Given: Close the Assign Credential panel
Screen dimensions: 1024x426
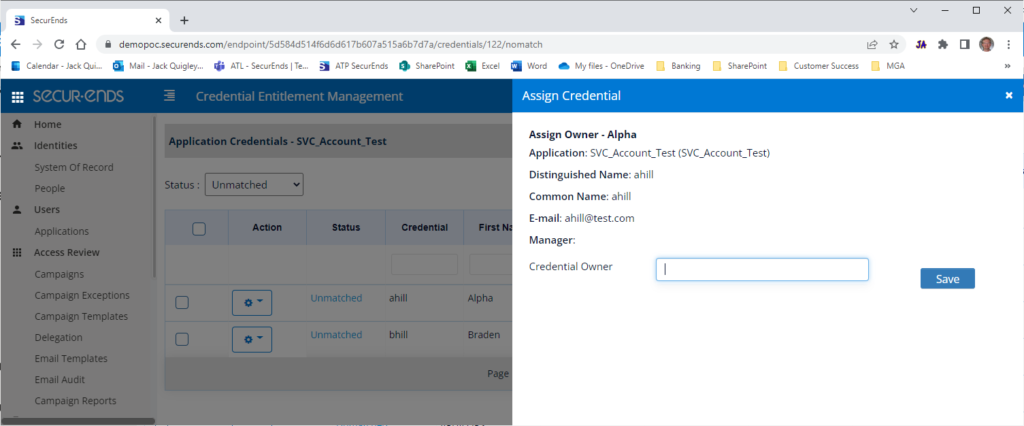Looking at the screenshot, I should [1009, 95].
